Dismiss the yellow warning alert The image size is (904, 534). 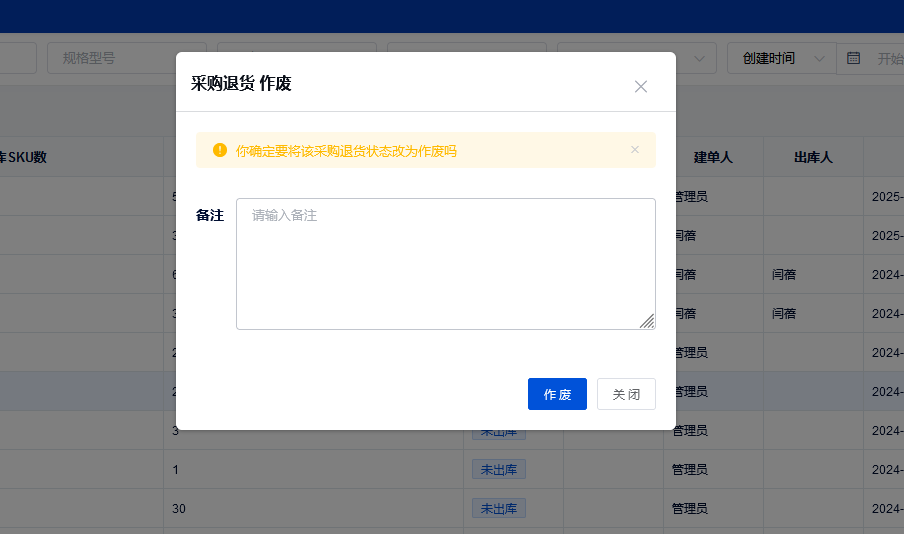pyautogui.click(x=635, y=149)
